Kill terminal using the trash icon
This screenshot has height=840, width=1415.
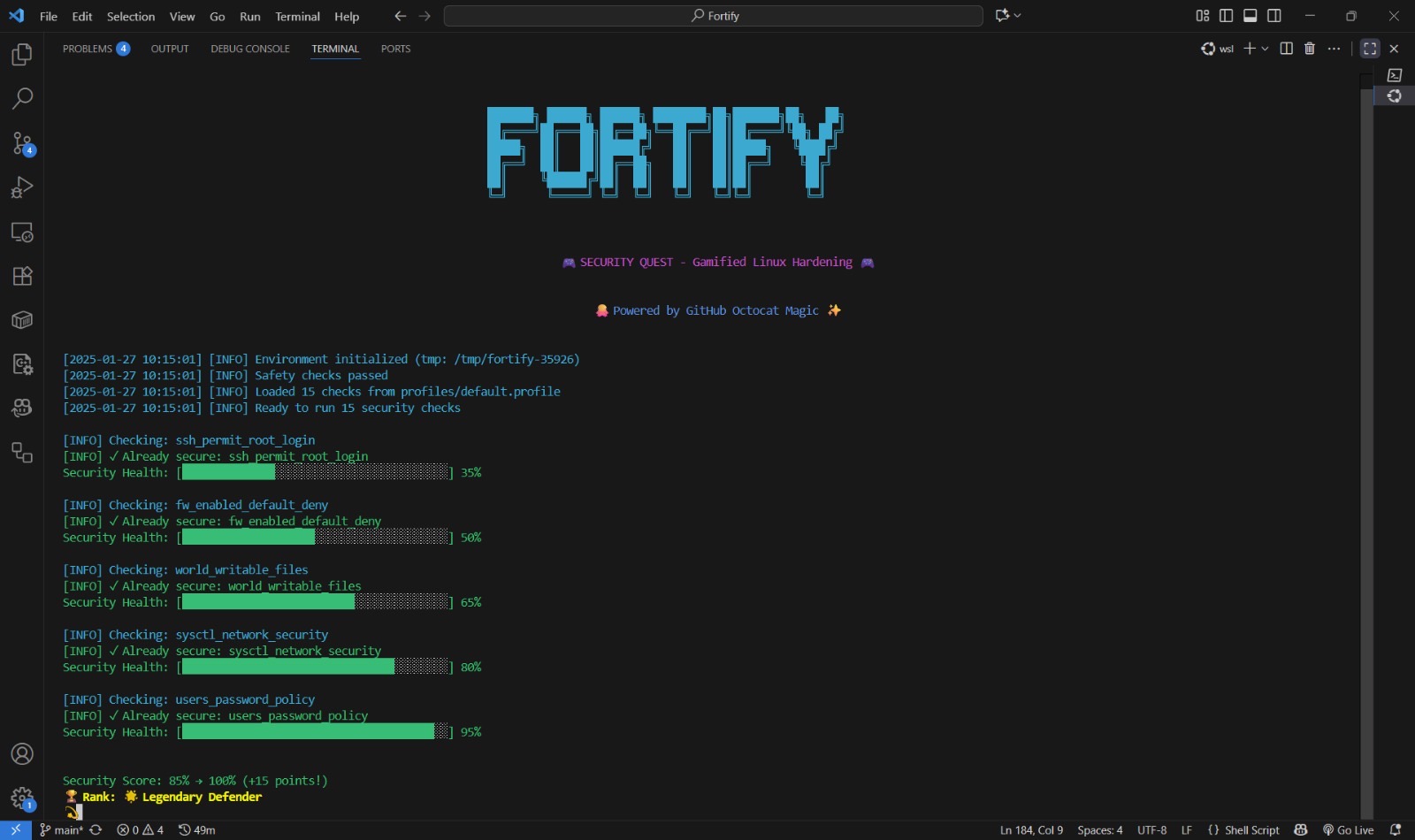(1310, 49)
